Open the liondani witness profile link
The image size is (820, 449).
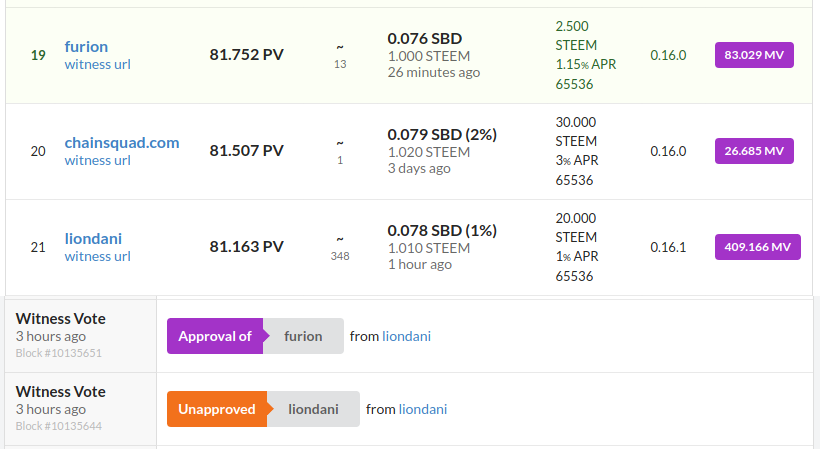93,239
